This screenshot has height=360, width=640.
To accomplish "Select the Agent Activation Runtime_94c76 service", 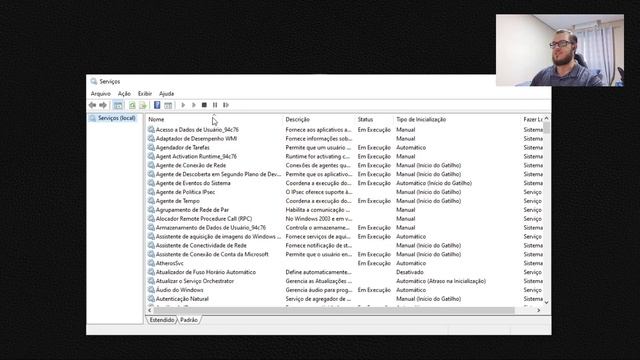I will (196, 156).
